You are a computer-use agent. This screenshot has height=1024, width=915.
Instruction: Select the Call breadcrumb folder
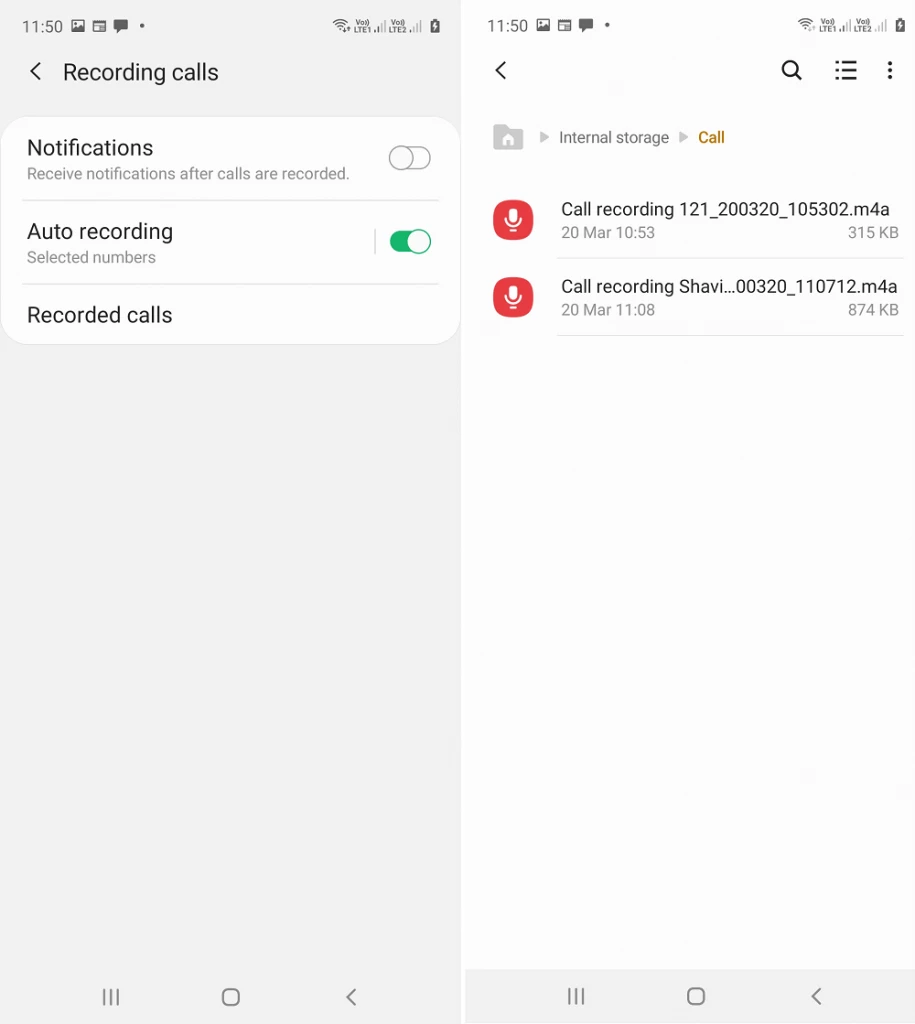click(711, 138)
